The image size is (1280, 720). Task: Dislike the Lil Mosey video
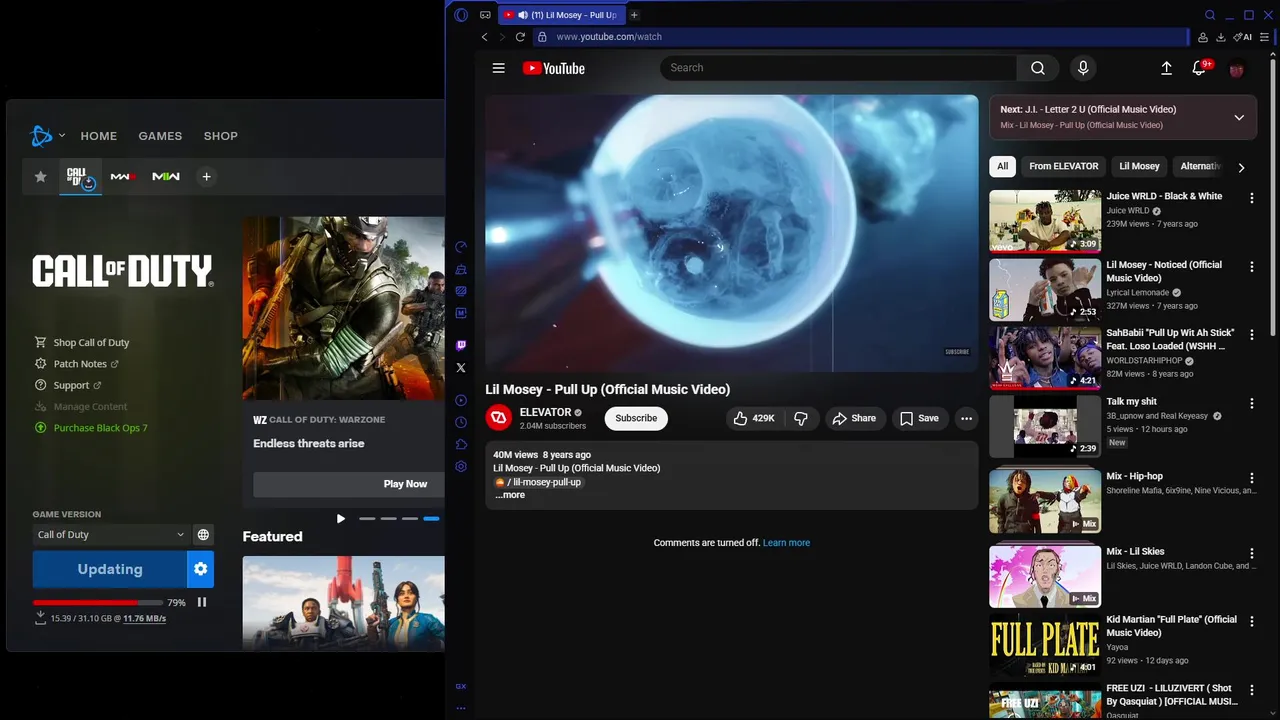point(801,418)
